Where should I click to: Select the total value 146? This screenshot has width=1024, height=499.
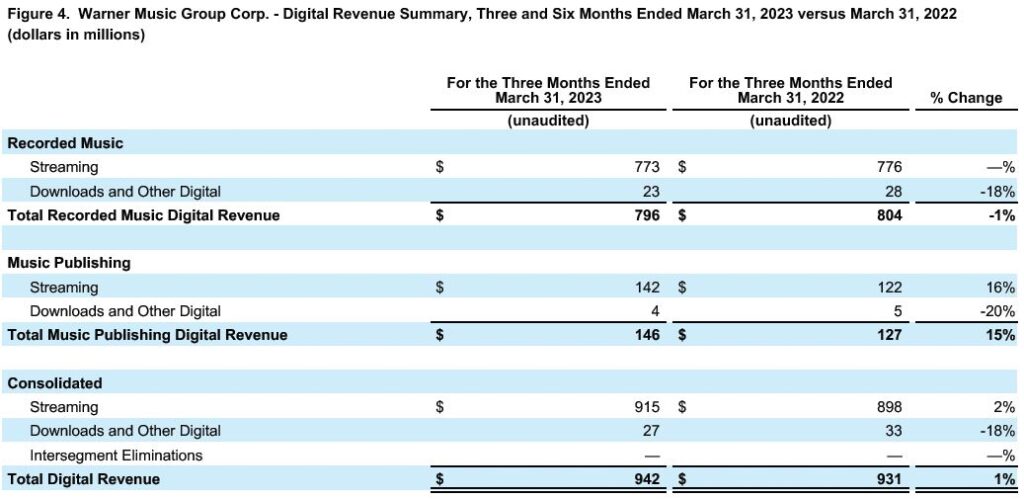[647, 336]
